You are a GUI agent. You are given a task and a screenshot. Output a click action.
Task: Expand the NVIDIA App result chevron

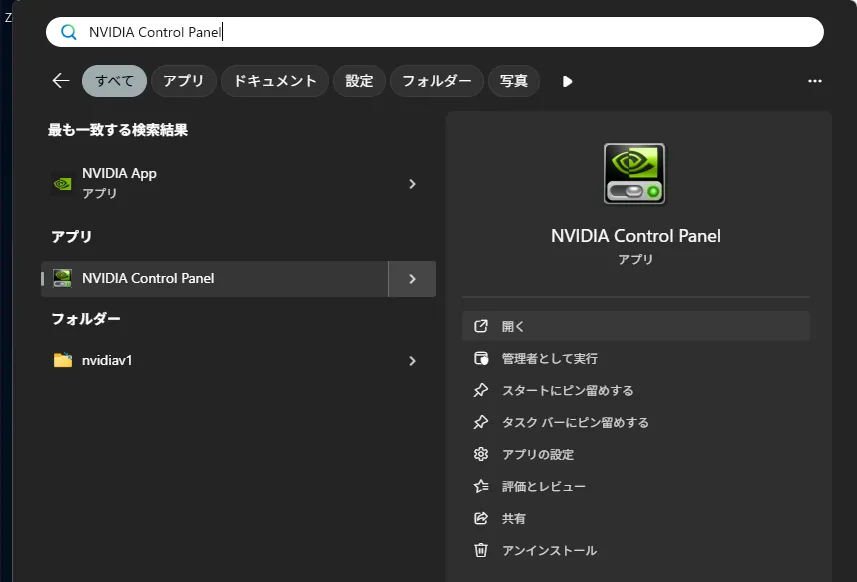point(412,184)
